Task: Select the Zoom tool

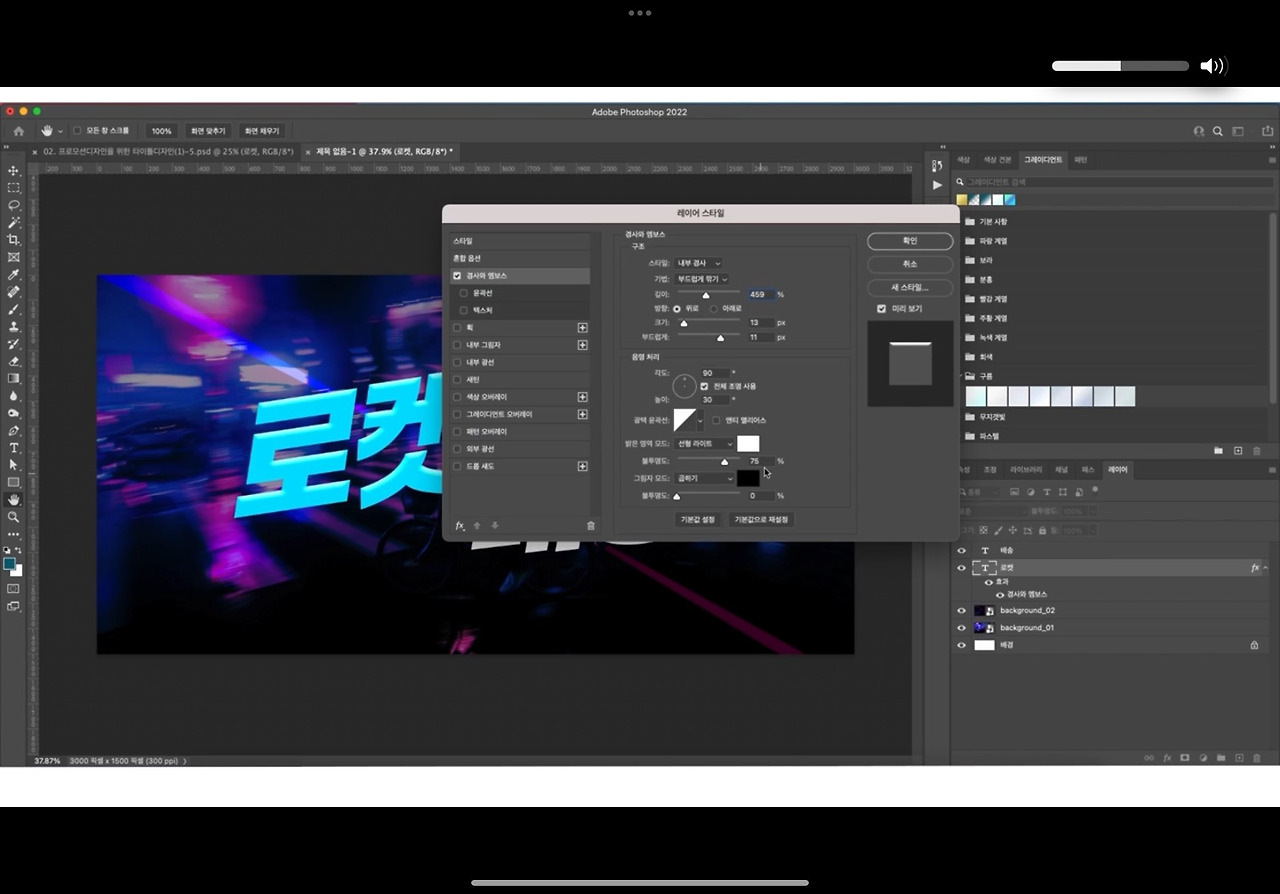Action: pyautogui.click(x=13, y=517)
